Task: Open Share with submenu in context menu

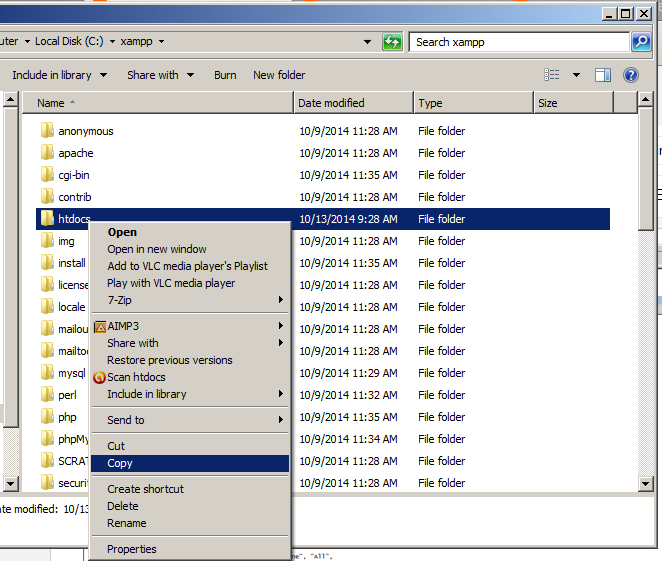Action: click(190, 343)
